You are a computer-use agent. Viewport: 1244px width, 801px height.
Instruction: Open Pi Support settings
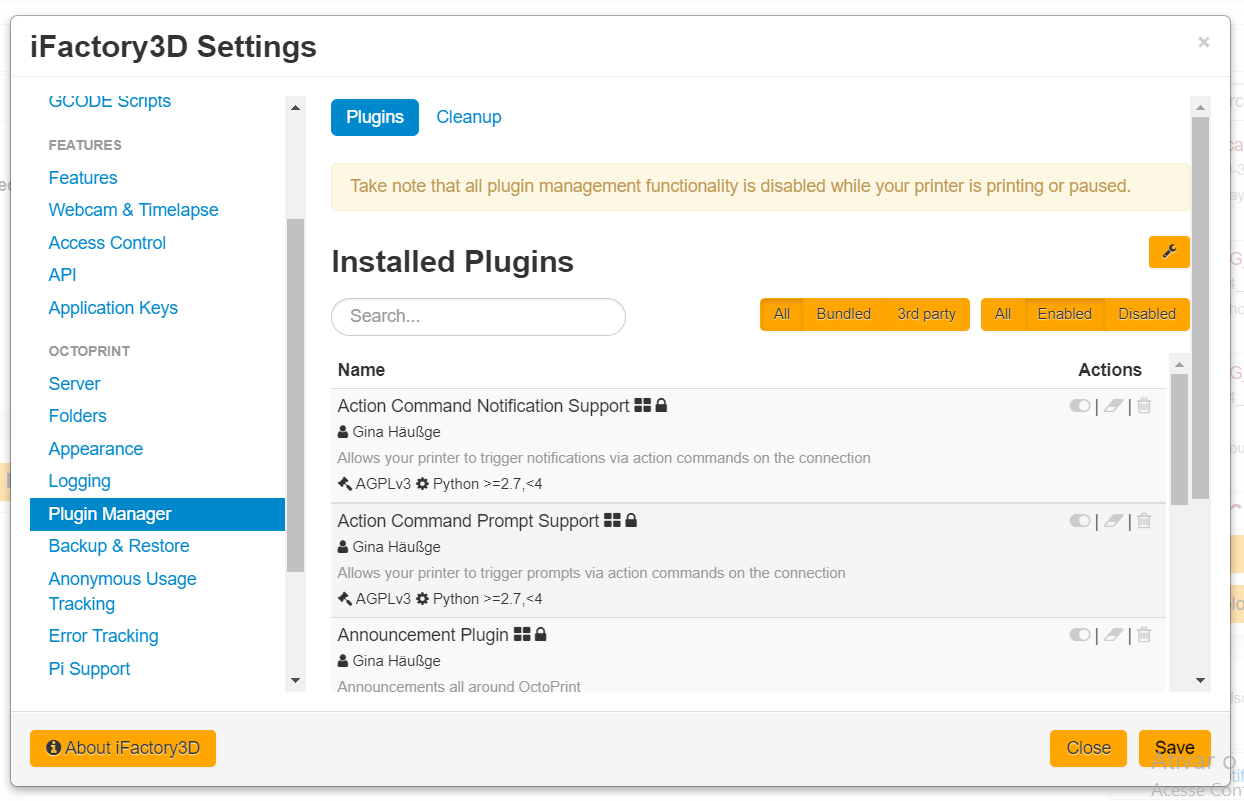tap(89, 669)
